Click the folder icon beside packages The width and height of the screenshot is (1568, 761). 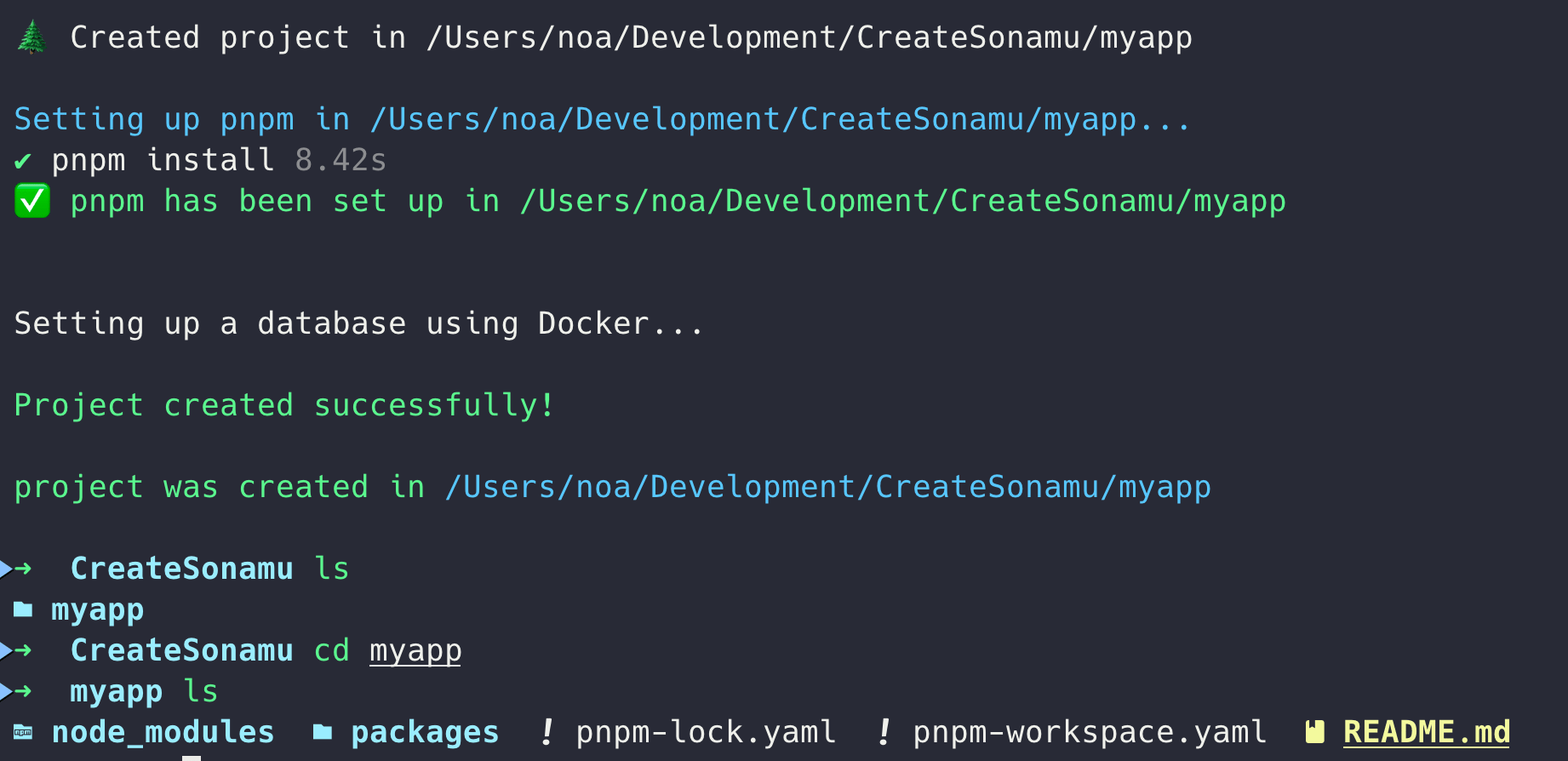point(323,732)
